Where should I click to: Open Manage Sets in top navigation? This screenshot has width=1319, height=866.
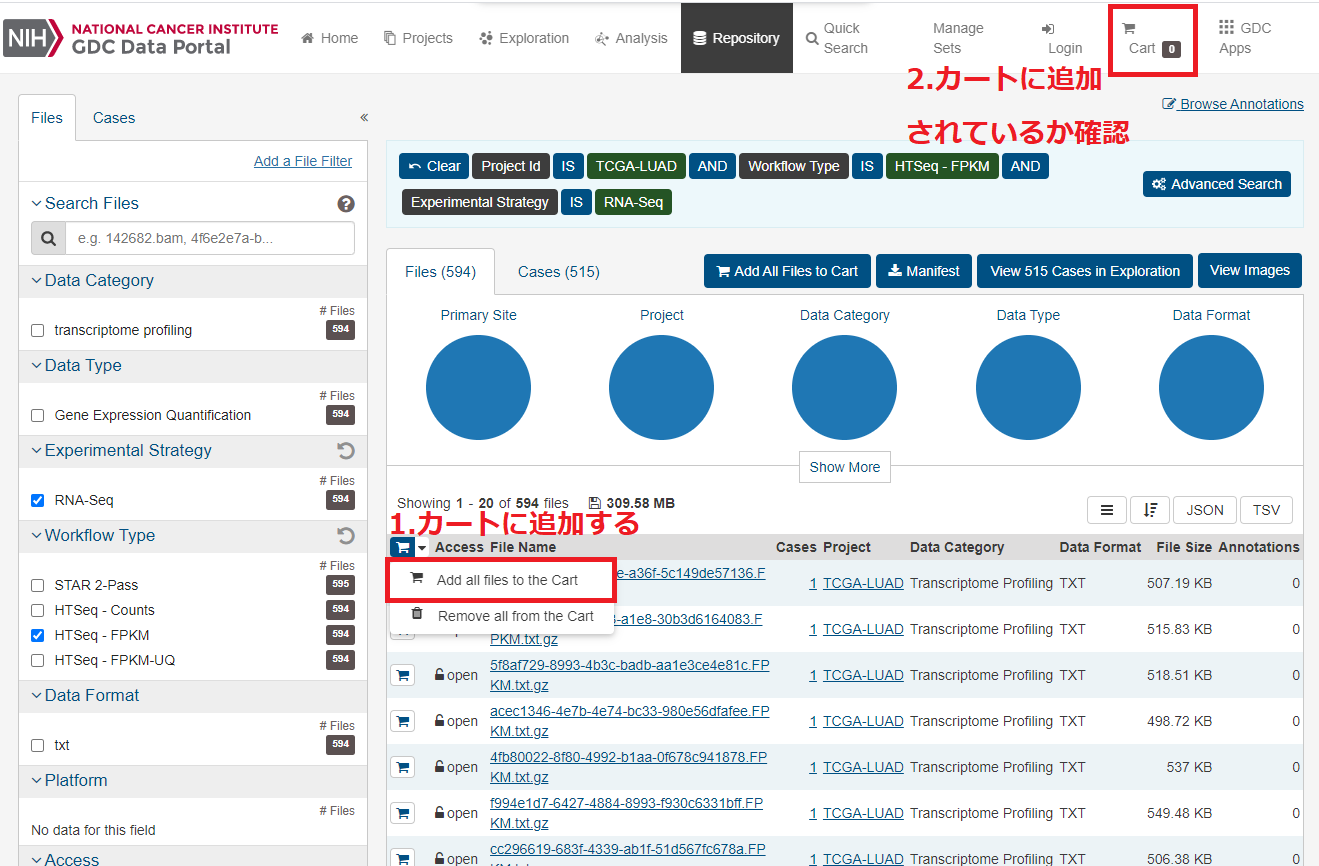tap(958, 38)
